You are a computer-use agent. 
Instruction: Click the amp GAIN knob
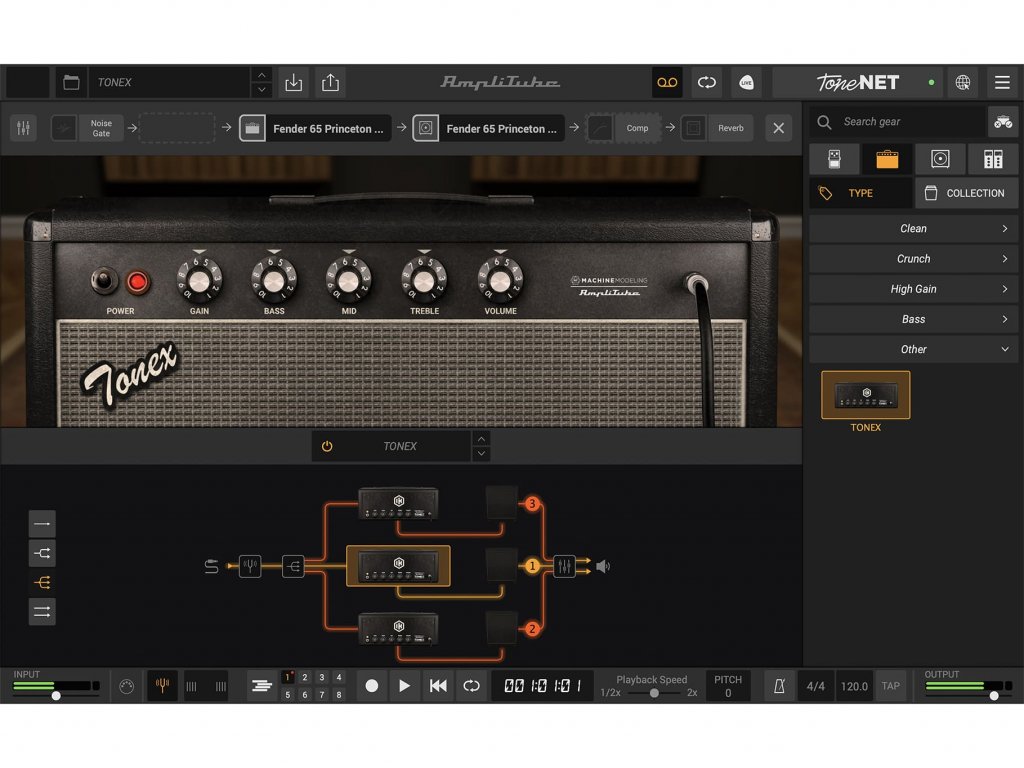pos(199,281)
